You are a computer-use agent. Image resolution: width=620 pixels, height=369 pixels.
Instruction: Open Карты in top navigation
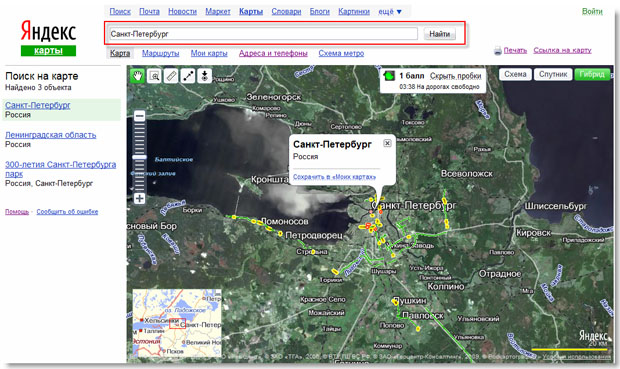pyautogui.click(x=251, y=11)
